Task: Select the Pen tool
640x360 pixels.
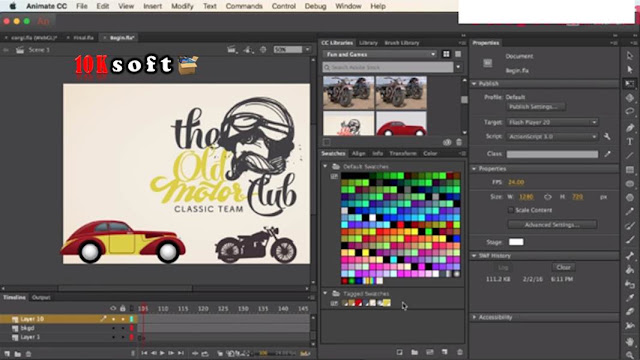Action: click(x=630, y=128)
